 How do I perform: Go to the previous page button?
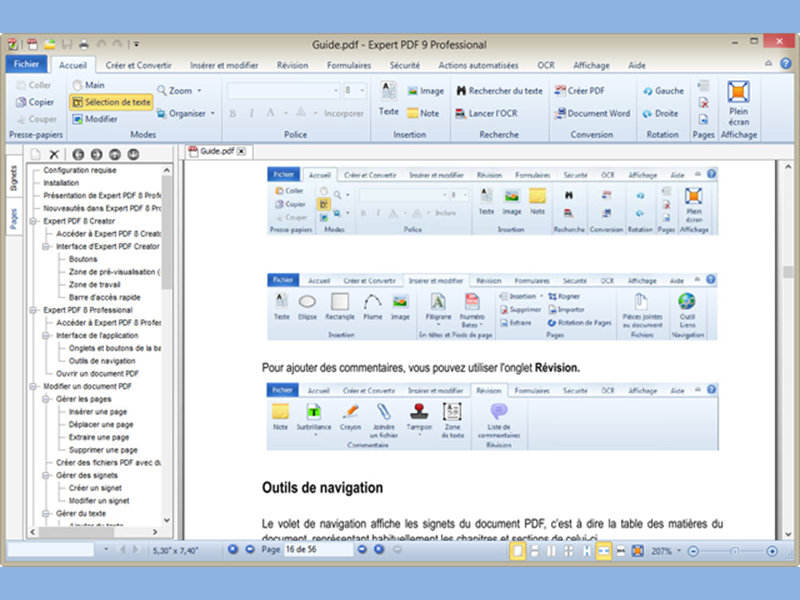pyautogui.click(x=250, y=549)
